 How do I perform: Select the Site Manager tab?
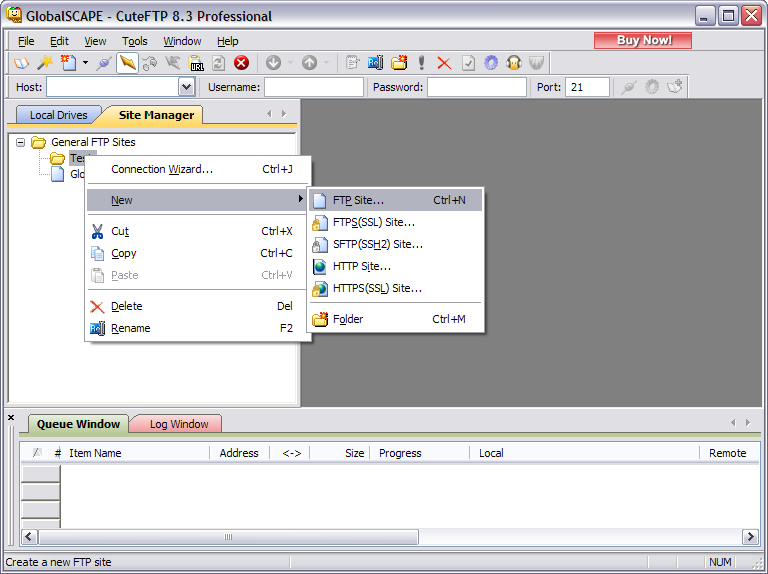156,115
